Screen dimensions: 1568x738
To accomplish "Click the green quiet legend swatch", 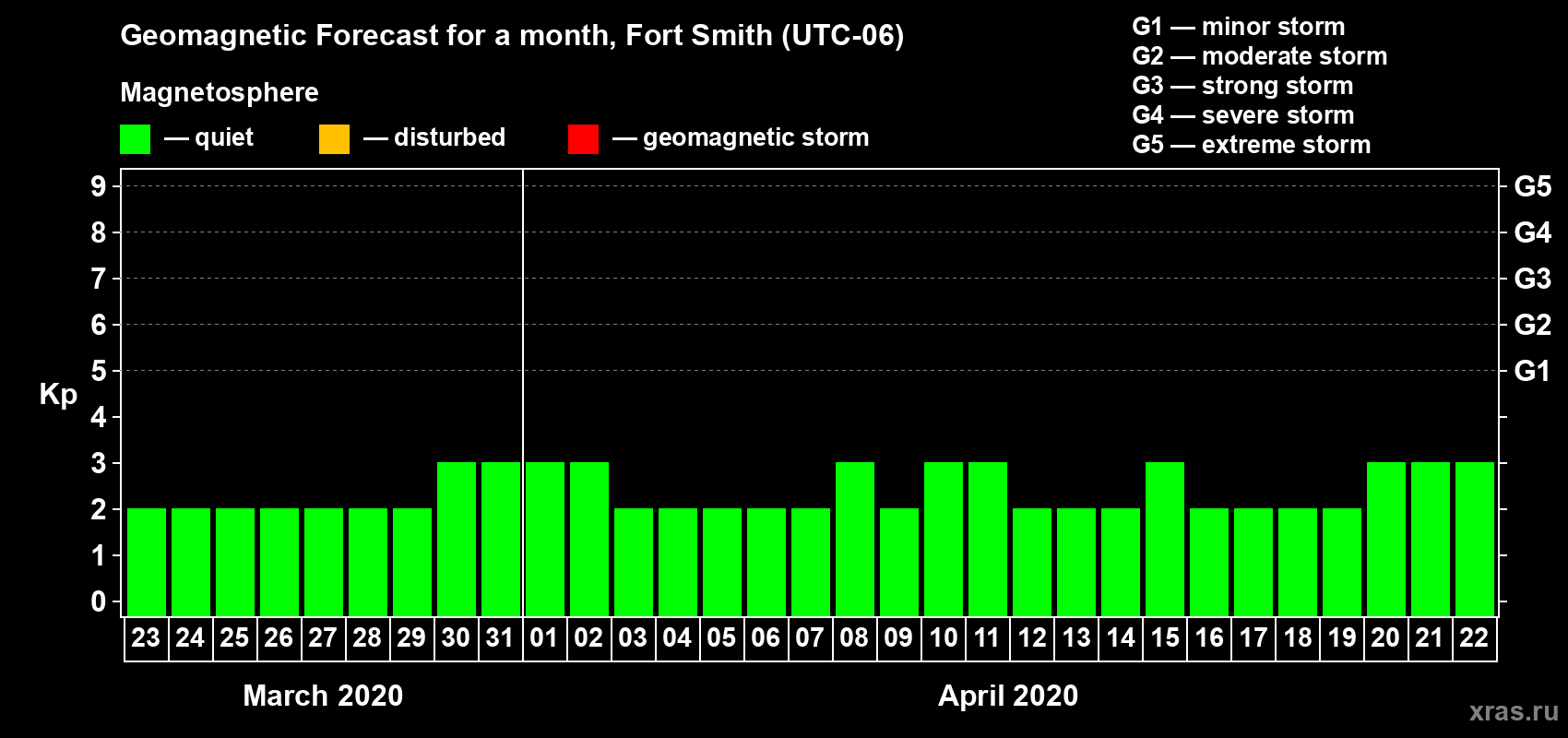I will coord(135,139).
